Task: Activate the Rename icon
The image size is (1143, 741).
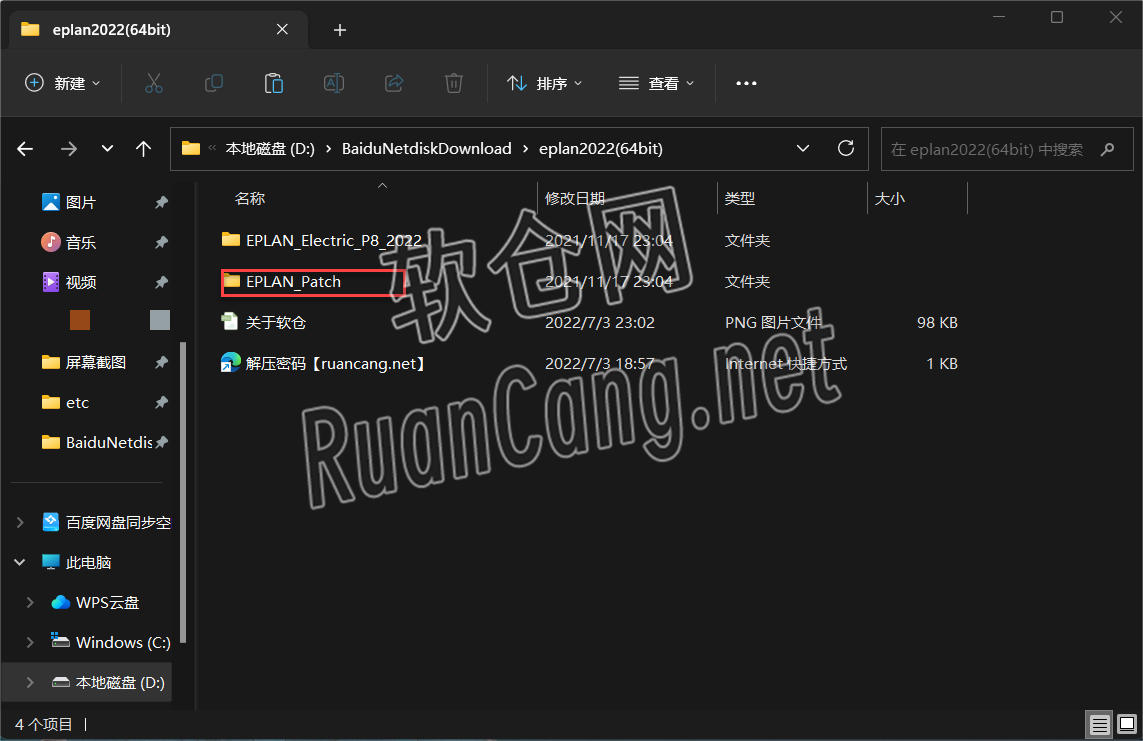Action: 333,83
